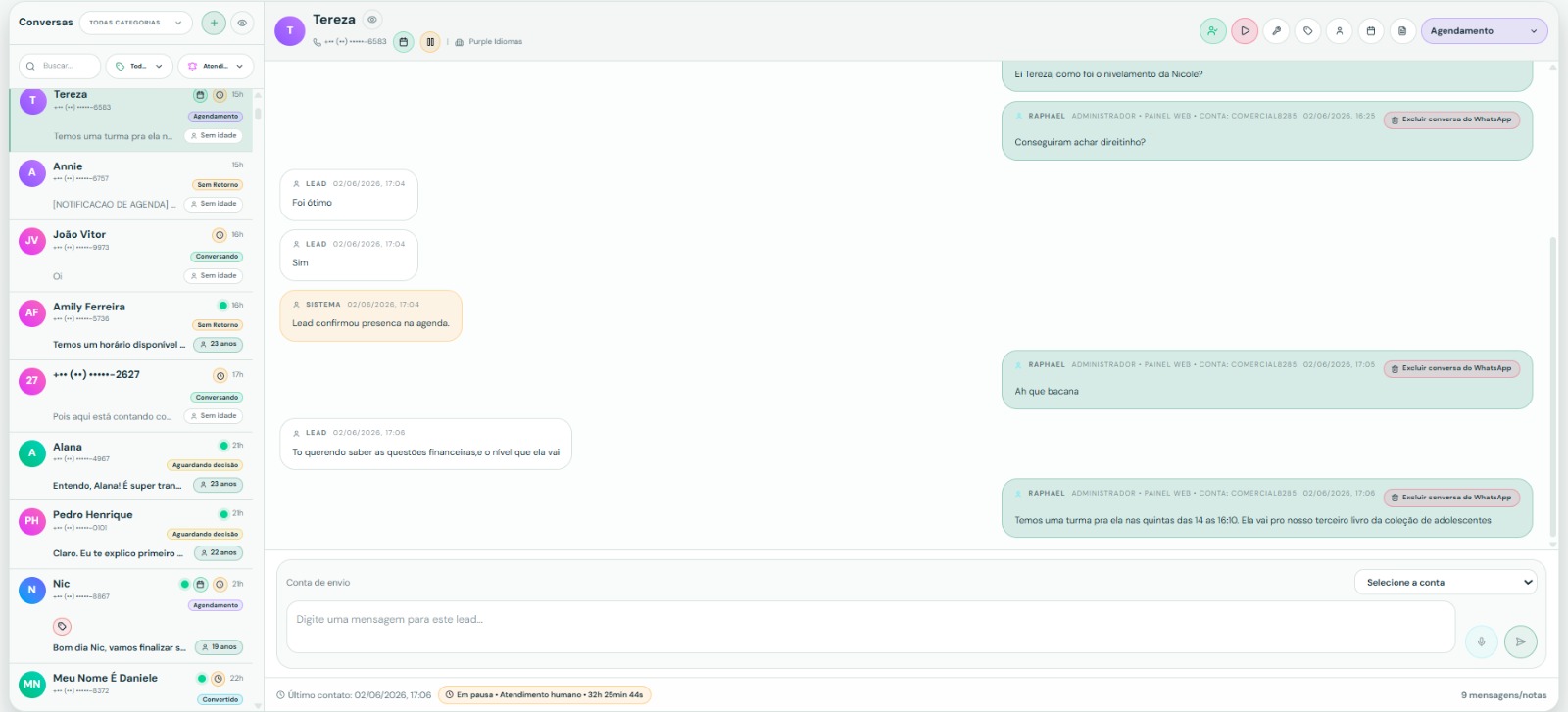Click the clock icon on João Vitor's row
1568x712 pixels.
tap(220, 235)
